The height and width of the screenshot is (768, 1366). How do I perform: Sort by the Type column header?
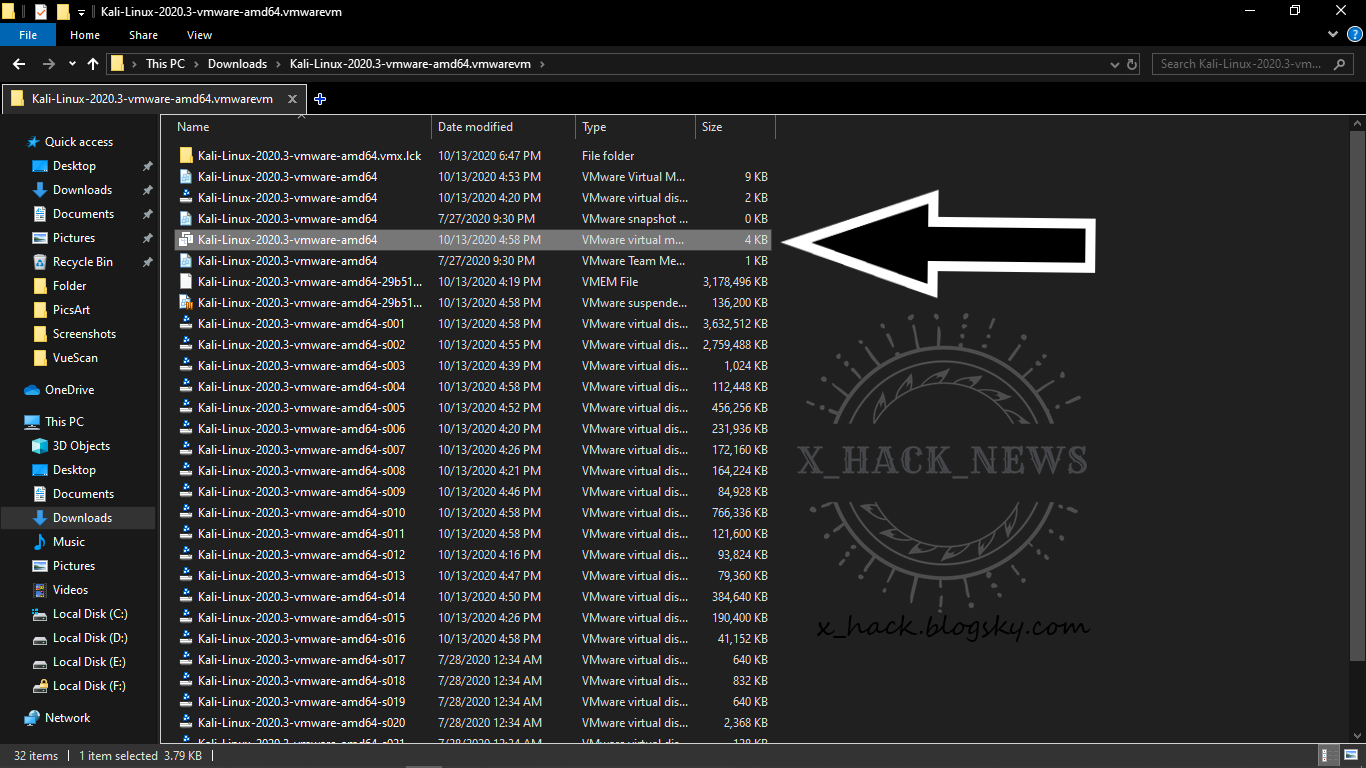coord(594,127)
